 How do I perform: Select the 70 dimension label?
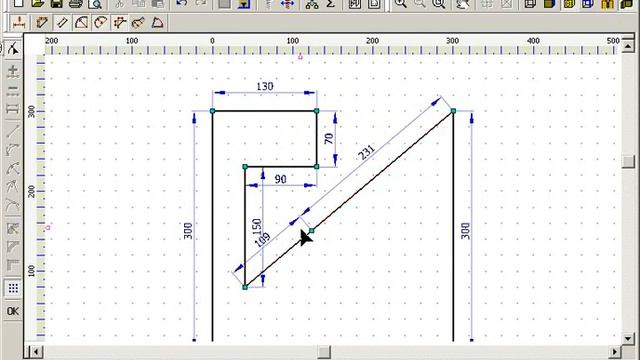point(329,139)
